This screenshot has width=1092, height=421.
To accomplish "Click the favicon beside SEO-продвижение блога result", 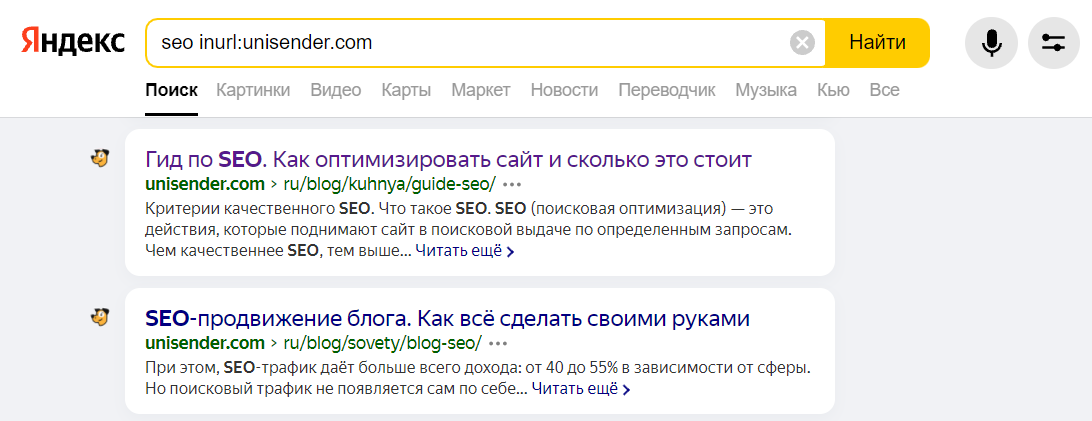I will point(100,318).
